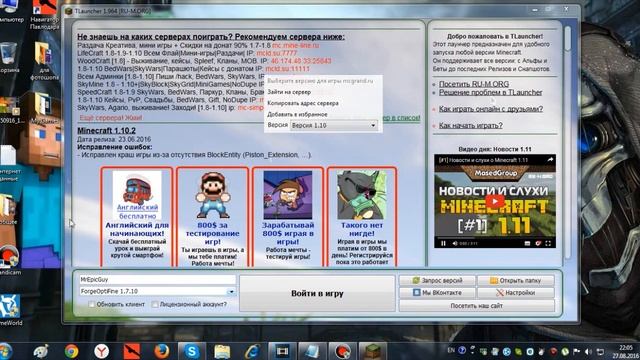Click the Запрос версий button

(x=437, y=280)
